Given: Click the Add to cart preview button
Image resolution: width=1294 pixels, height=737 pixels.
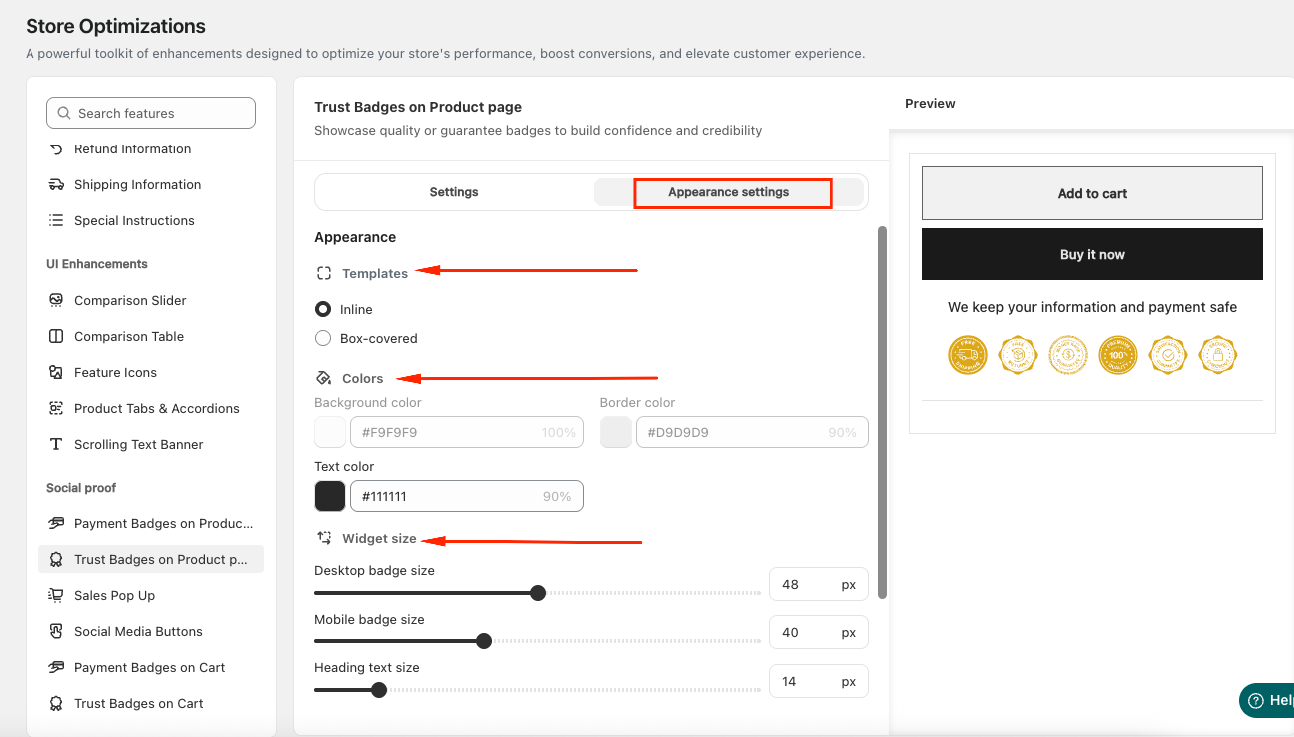Looking at the screenshot, I should point(1092,193).
